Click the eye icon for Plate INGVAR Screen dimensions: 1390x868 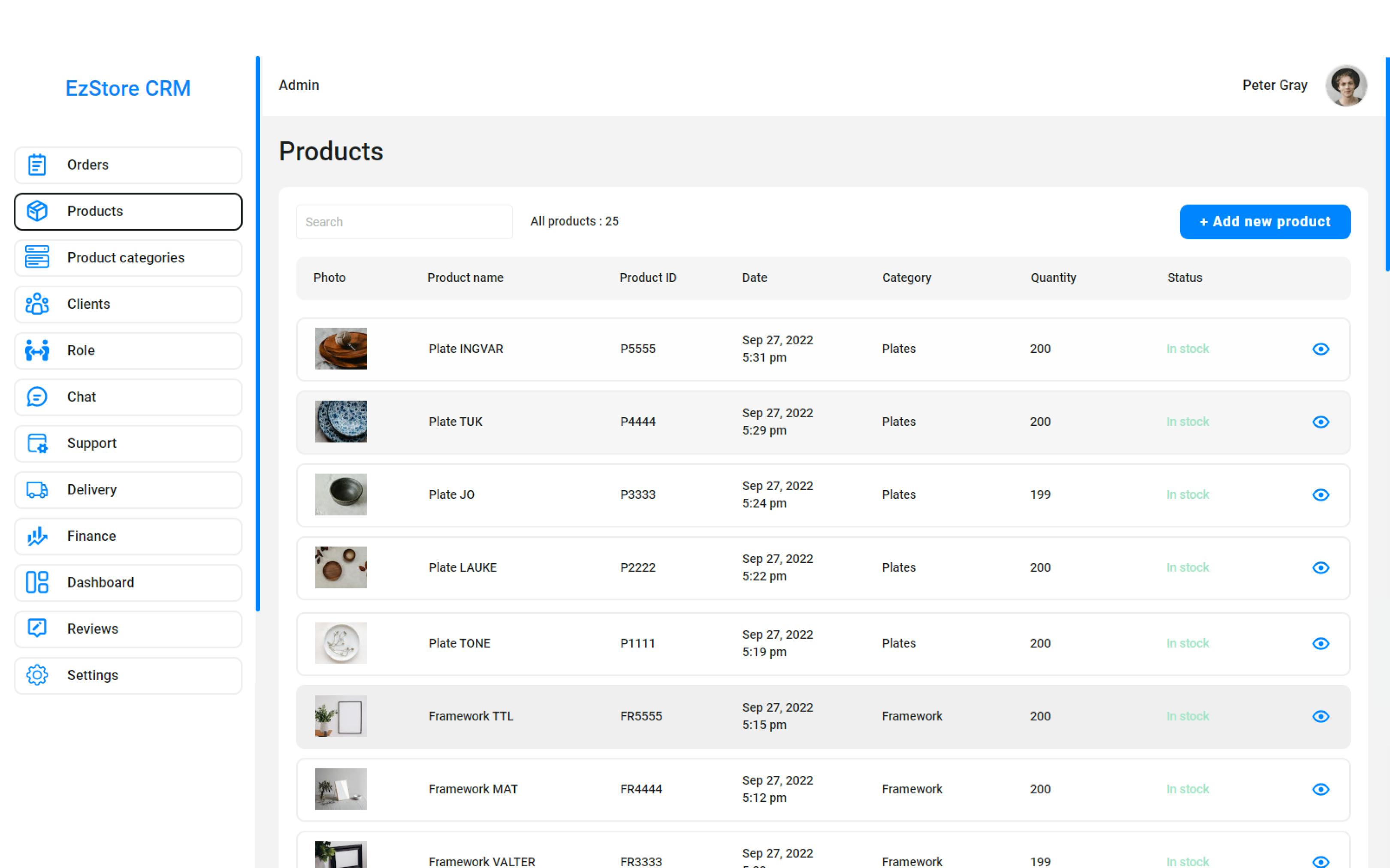pyautogui.click(x=1320, y=349)
